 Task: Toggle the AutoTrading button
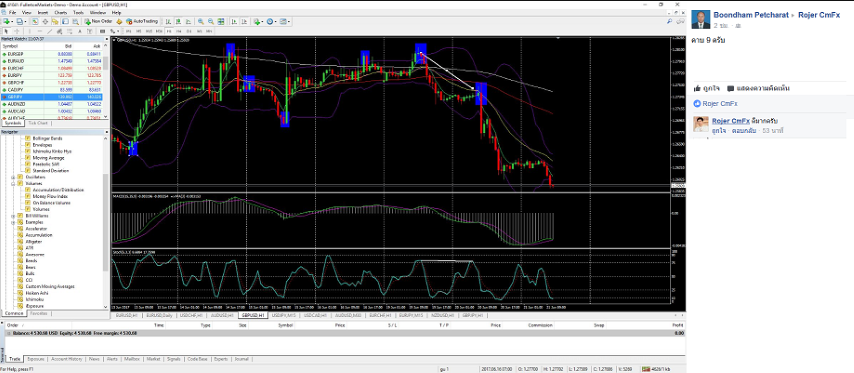point(142,21)
